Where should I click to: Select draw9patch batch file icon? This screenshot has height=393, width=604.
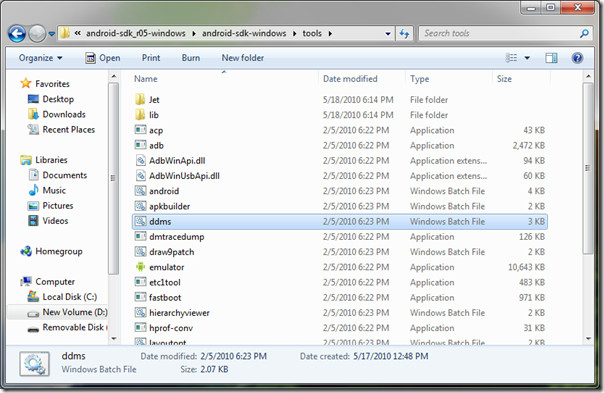[x=140, y=252]
